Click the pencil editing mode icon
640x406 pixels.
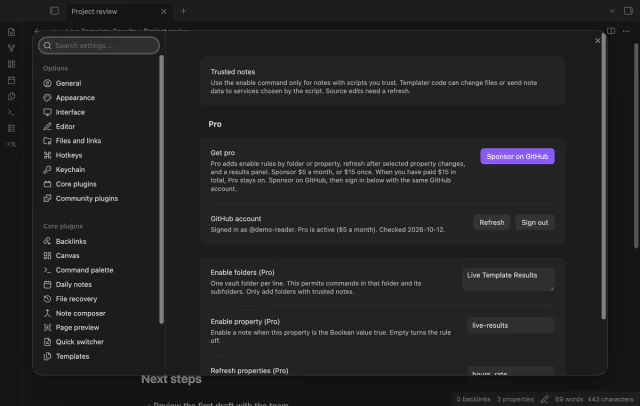click(544, 399)
